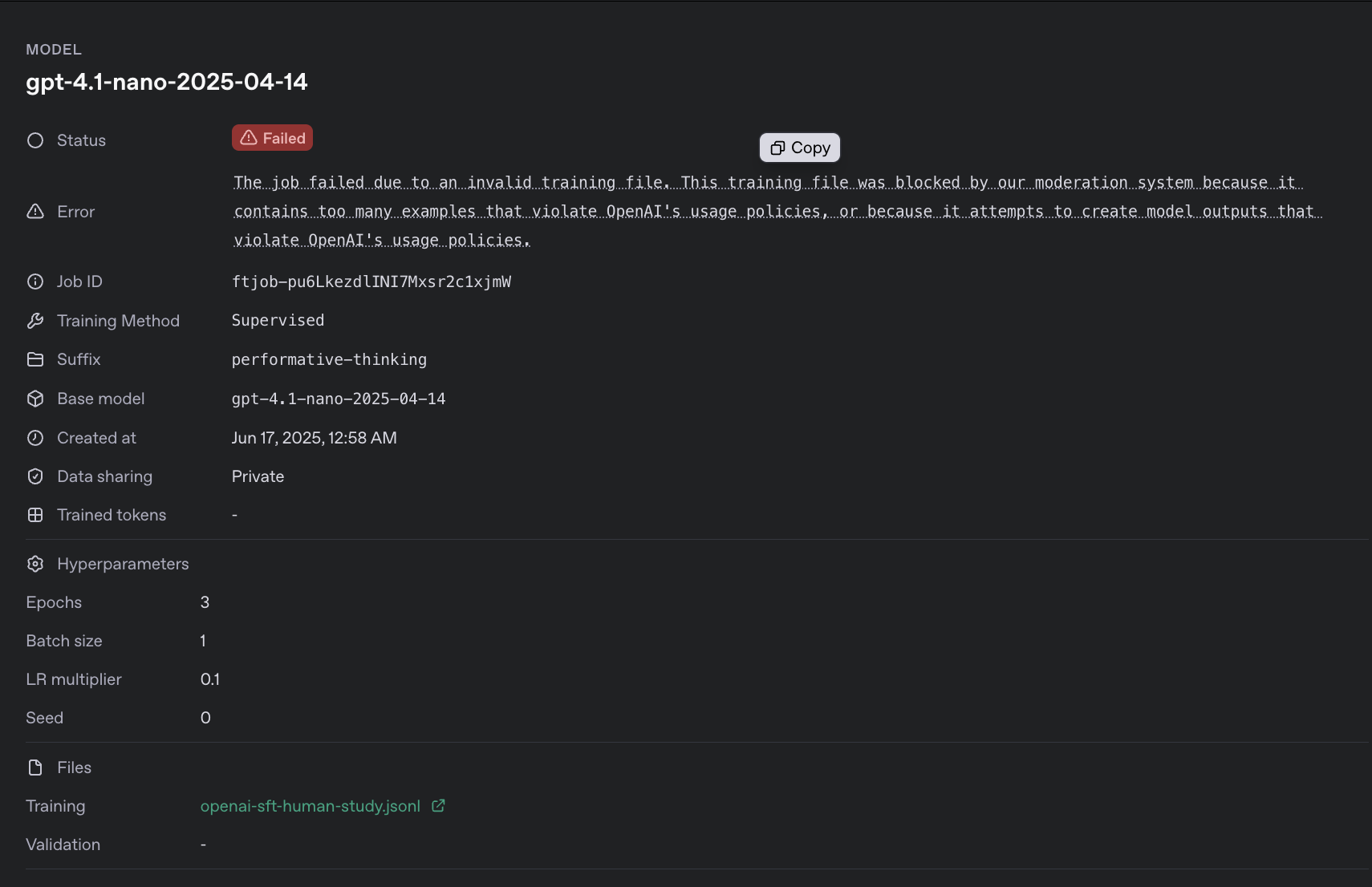Click the Hyperparameters gear icon
Viewport: 1372px width, 887px height.
[x=35, y=564]
